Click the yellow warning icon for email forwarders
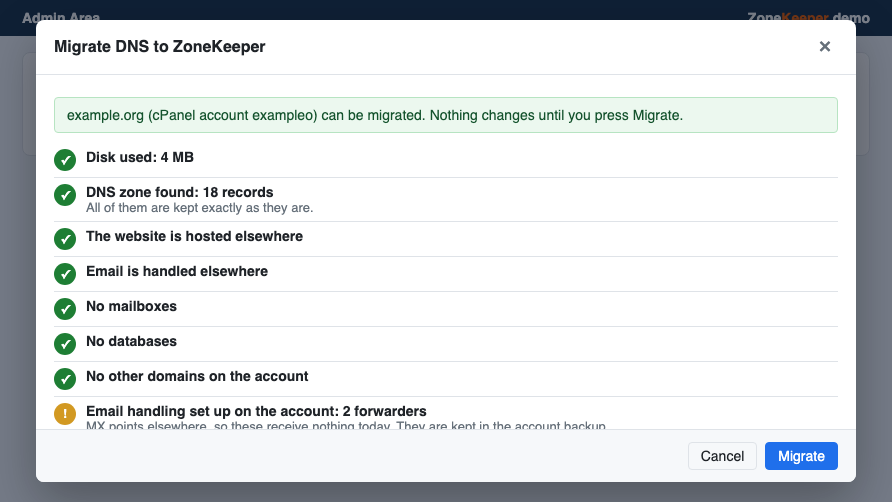The width and height of the screenshot is (892, 502). (x=65, y=414)
